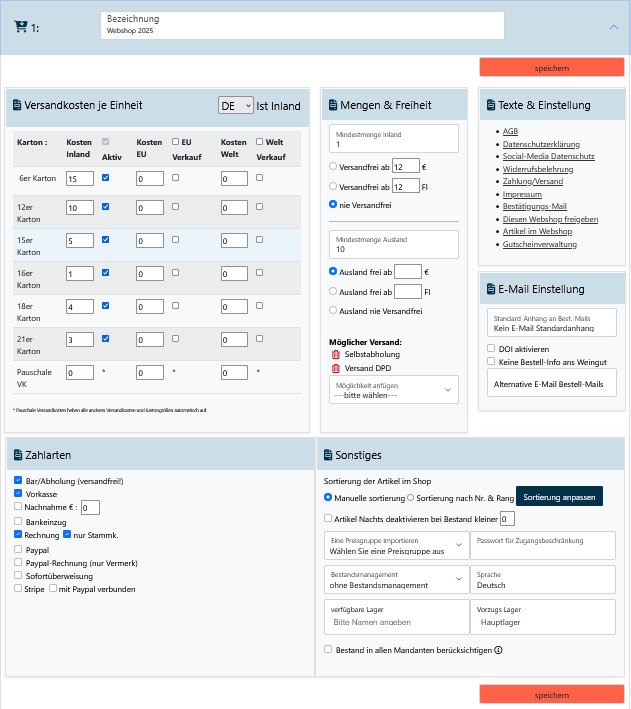Open the DE Inland country dropdown
The height and width of the screenshot is (709, 631).
235,105
